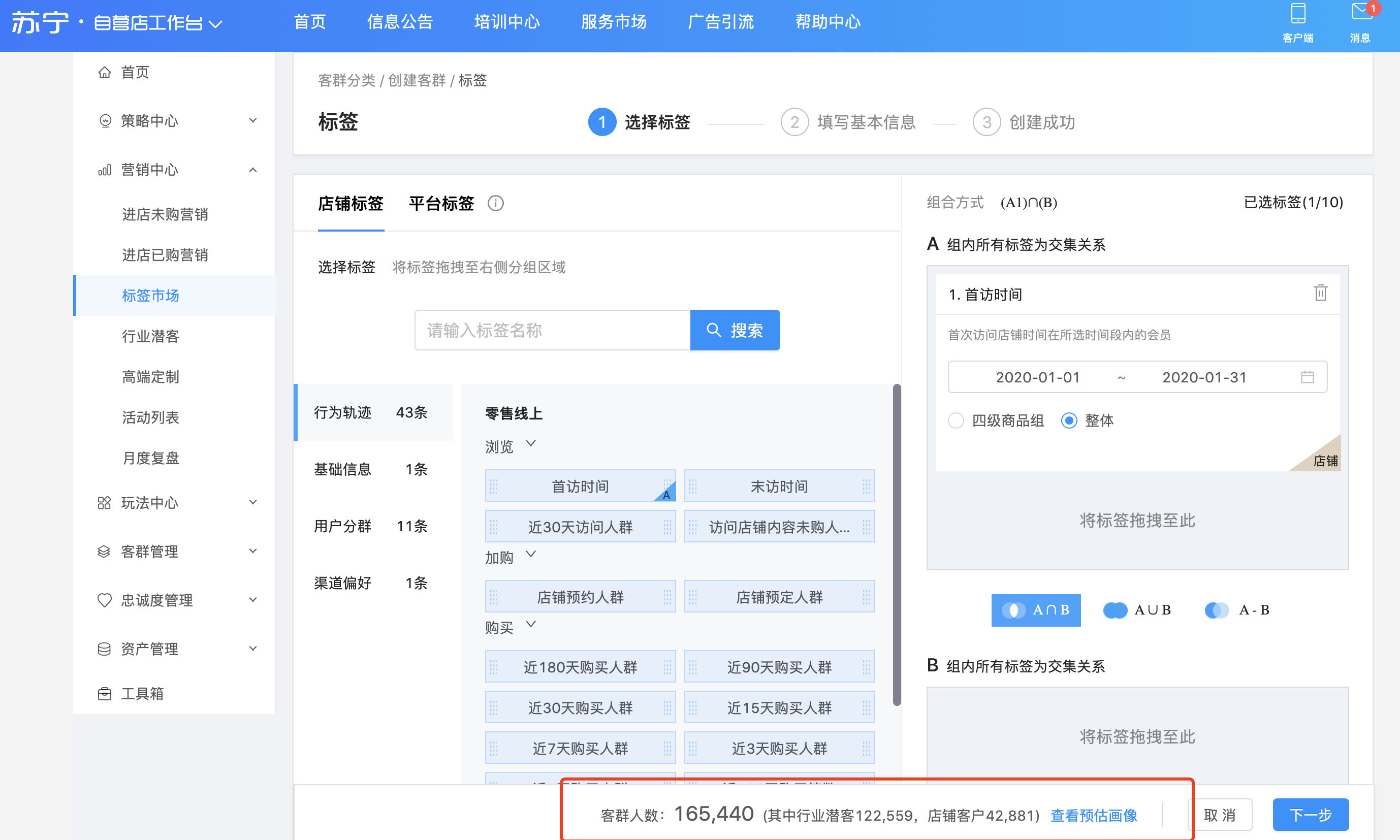This screenshot has height=840, width=1400.
Task: Click the start date 2020-01-01 field
Action: [1038, 377]
